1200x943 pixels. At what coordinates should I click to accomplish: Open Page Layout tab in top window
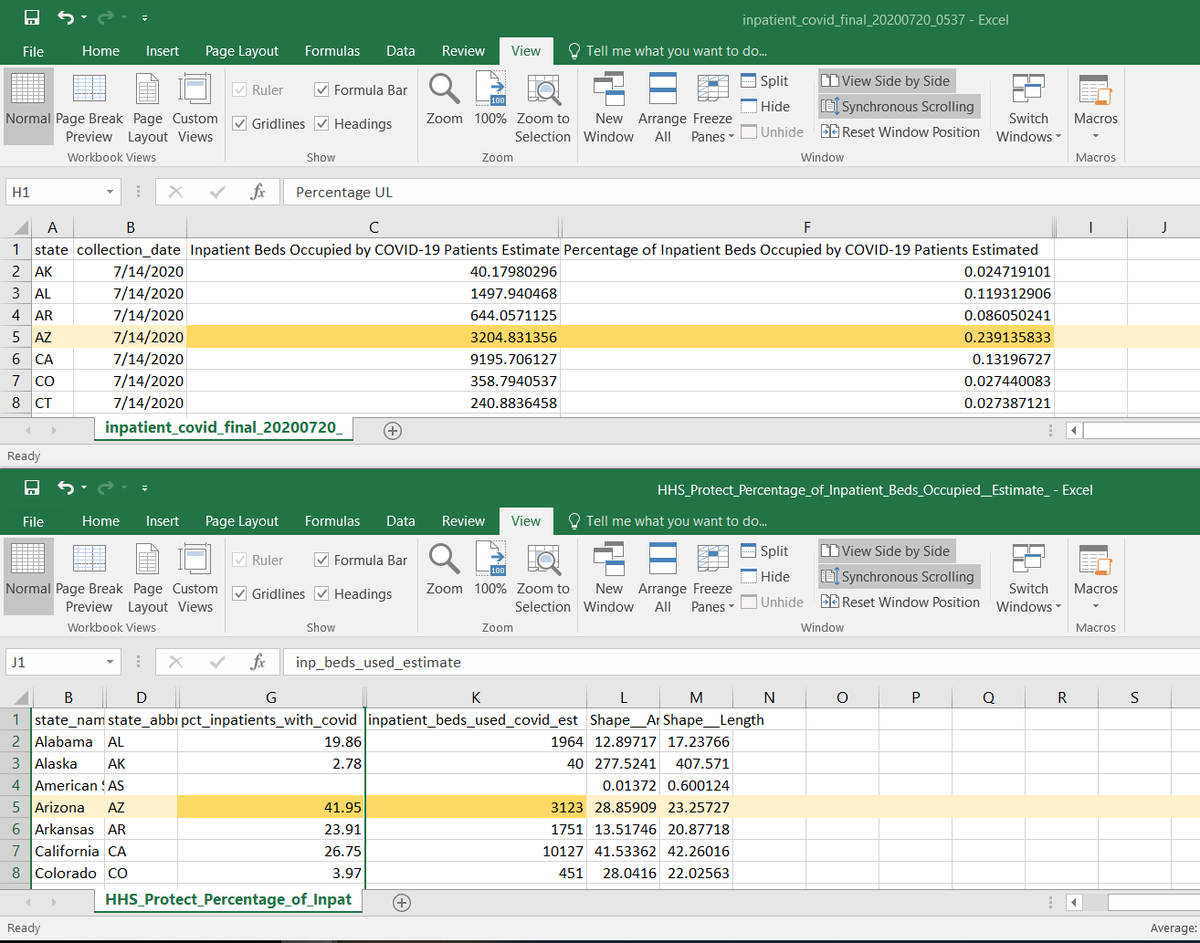[241, 51]
